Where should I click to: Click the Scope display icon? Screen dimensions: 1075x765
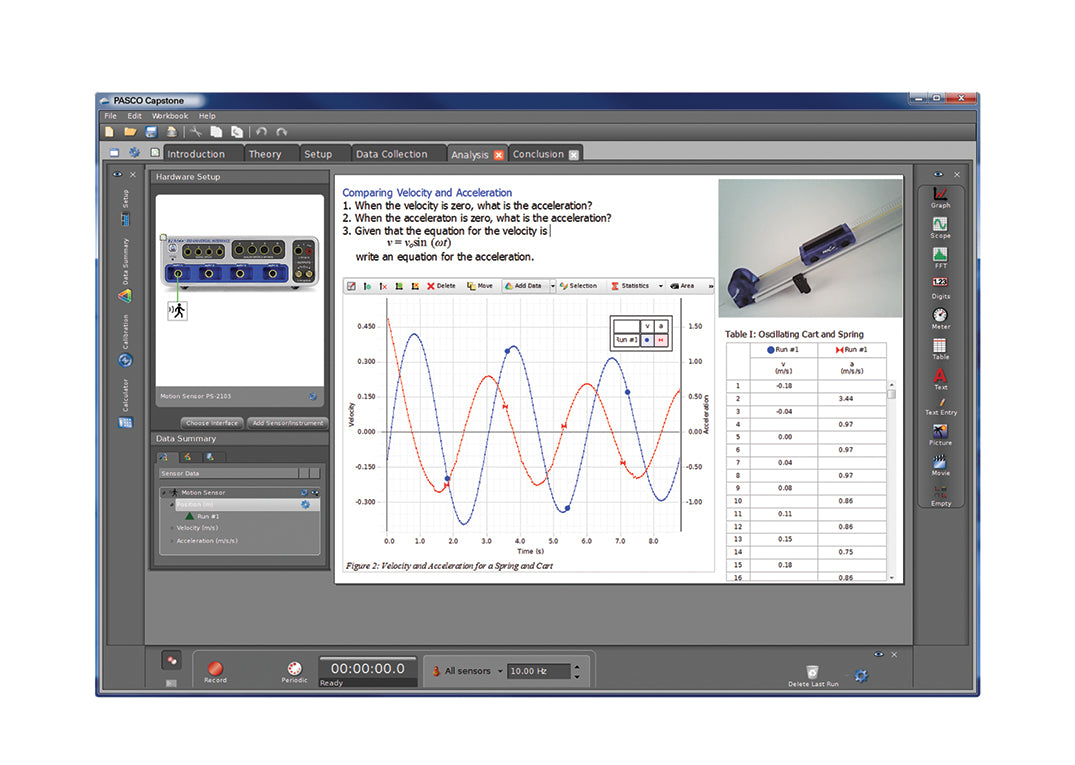(940, 224)
